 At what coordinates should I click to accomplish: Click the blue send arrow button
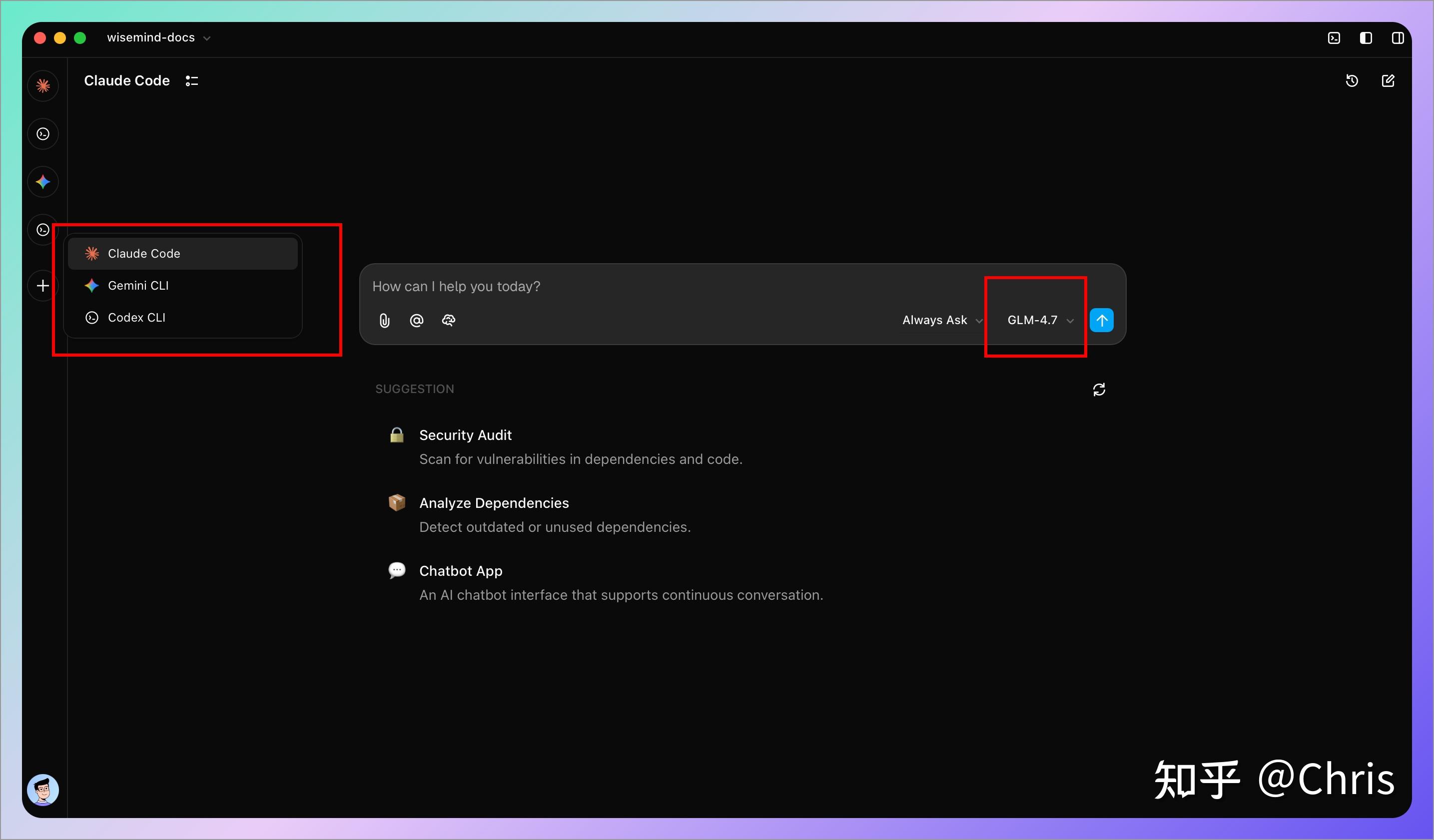click(x=1102, y=320)
